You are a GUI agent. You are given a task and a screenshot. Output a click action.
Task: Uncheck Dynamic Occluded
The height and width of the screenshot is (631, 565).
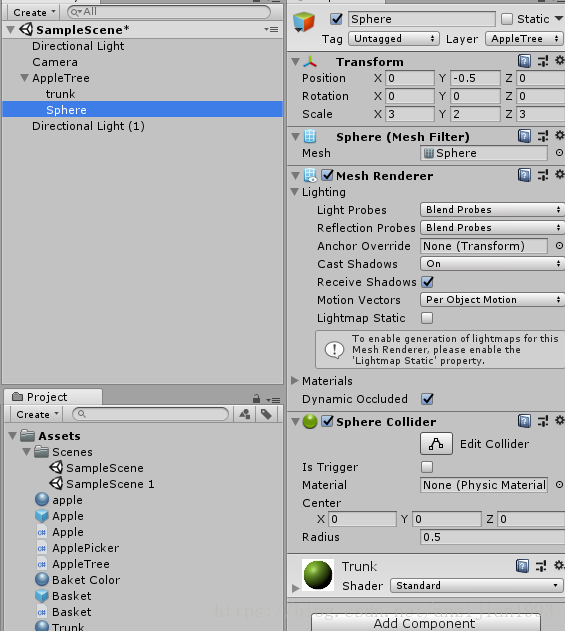(x=427, y=399)
